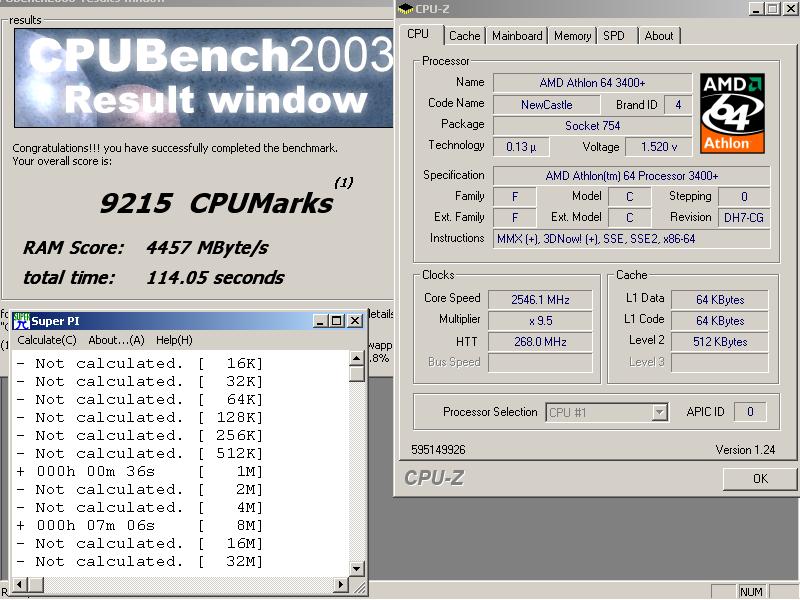Screen dimensions: 800x600
Task: Click the Super PI horizontal scrollbar thumb
Action: 35,584
